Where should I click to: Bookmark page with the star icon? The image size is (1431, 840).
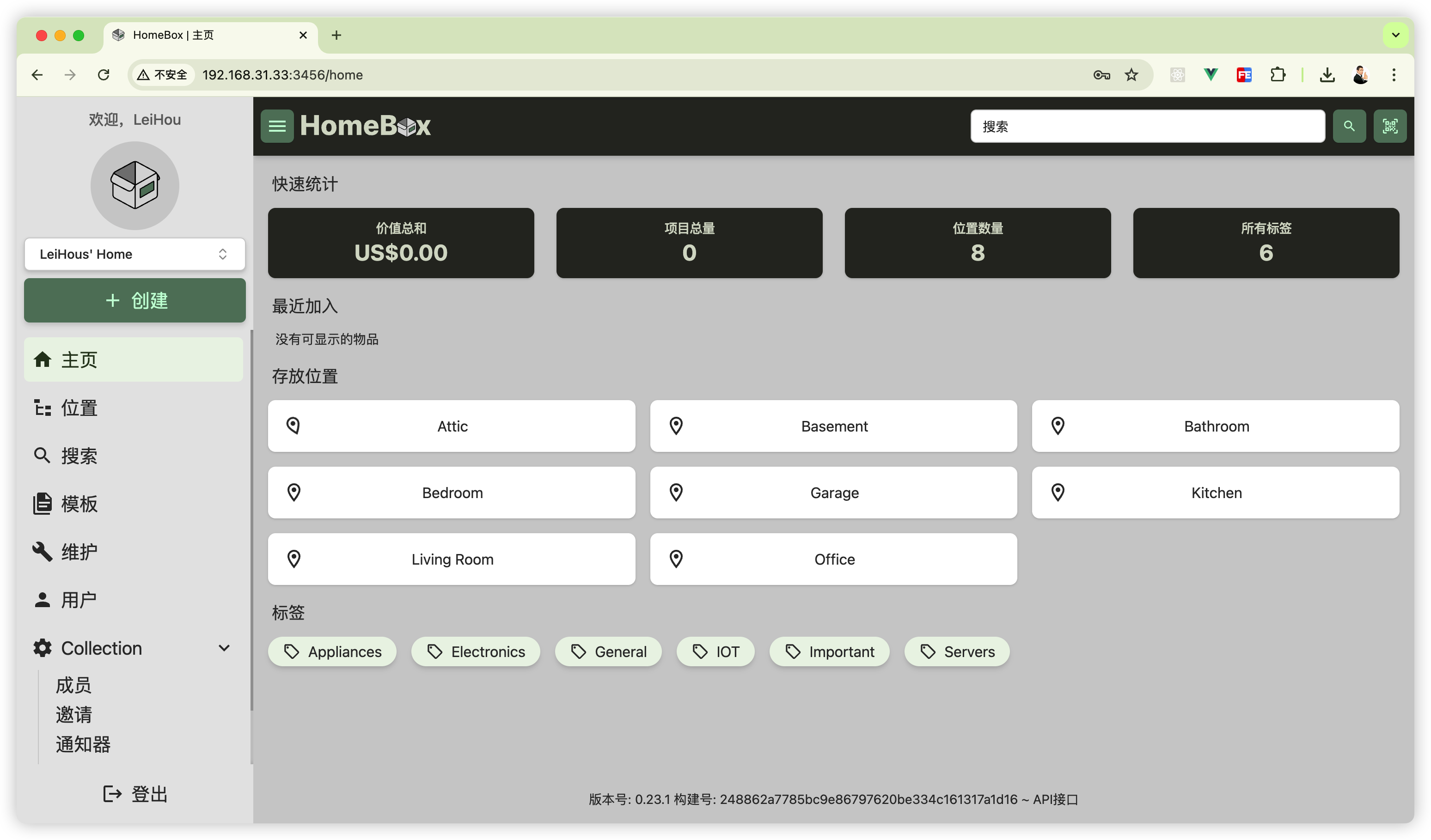point(1131,75)
